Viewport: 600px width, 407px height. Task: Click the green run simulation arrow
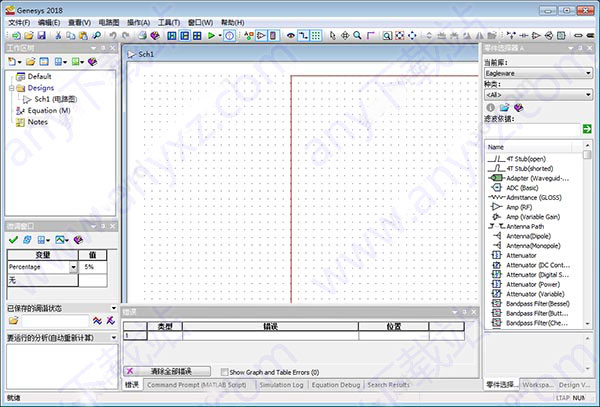click(211, 36)
